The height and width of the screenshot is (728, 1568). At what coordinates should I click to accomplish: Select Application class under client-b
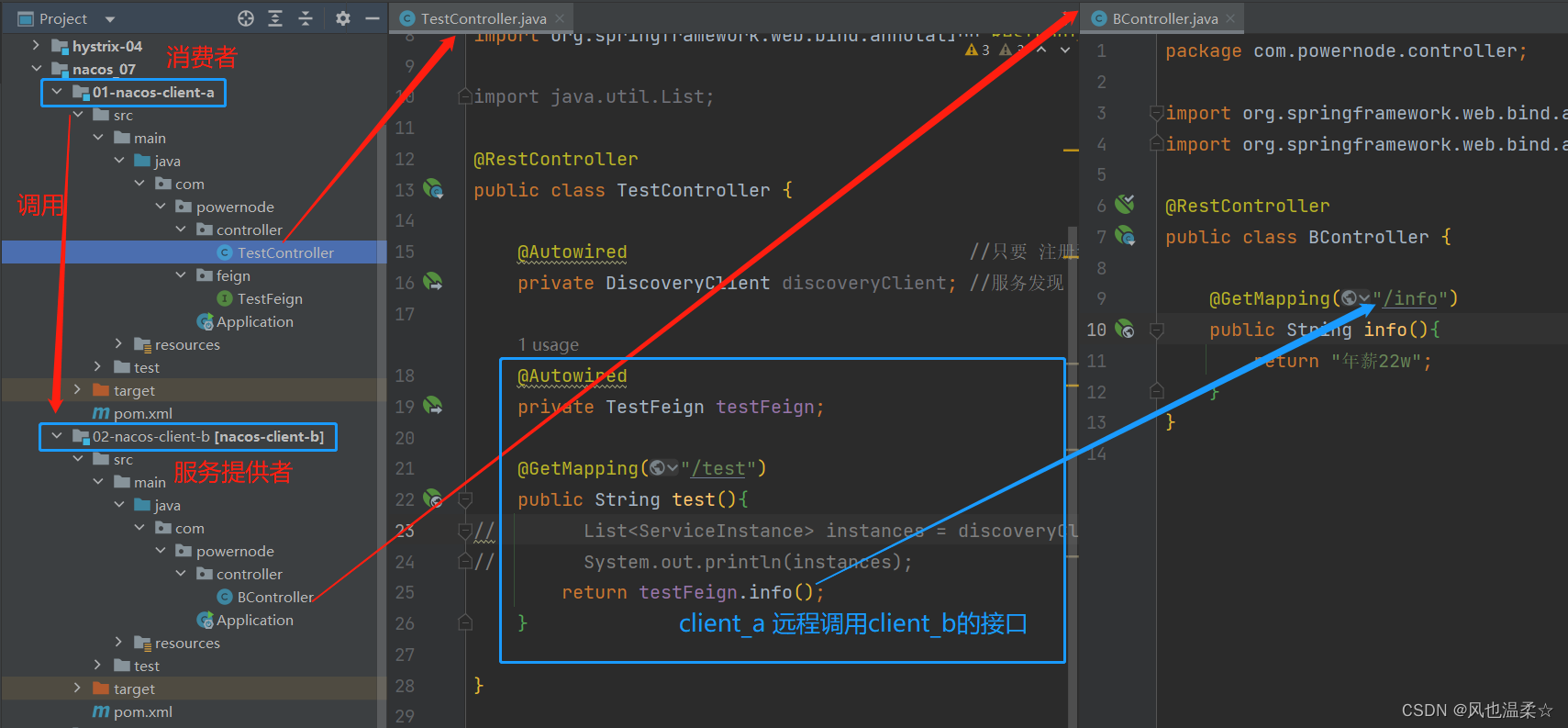[255, 620]
